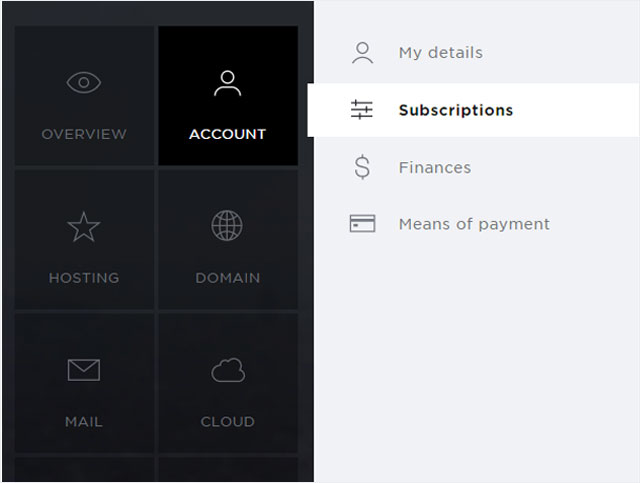Click the dollar sign icon beside Finances
640x483 pixels.
(362, 167)
